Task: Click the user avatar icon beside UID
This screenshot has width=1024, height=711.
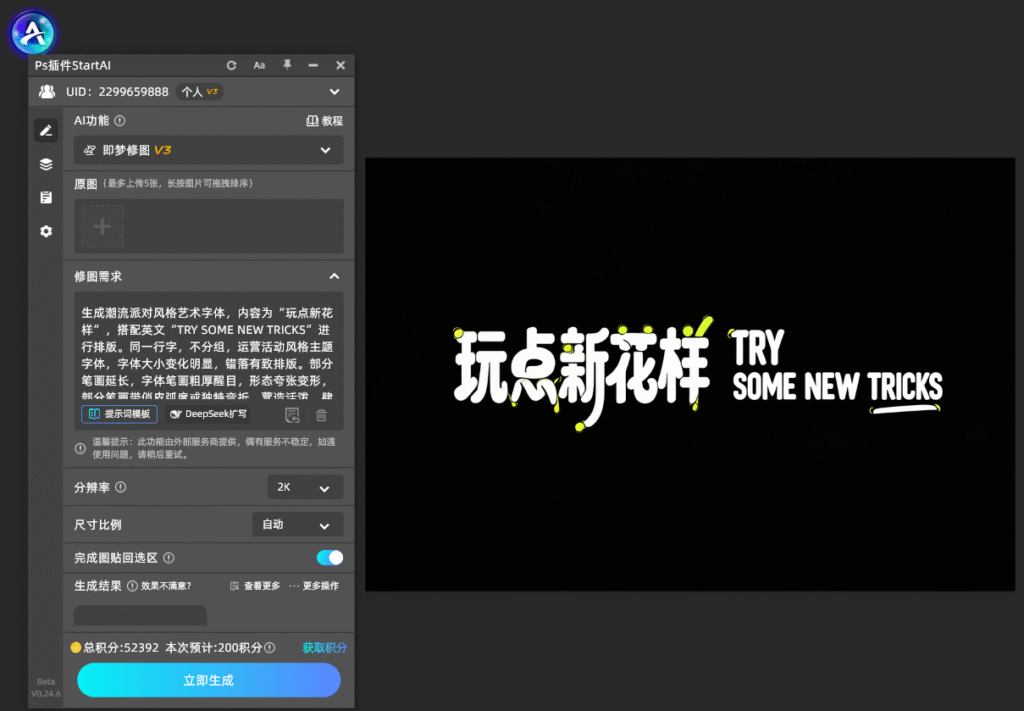Action: 47,91
